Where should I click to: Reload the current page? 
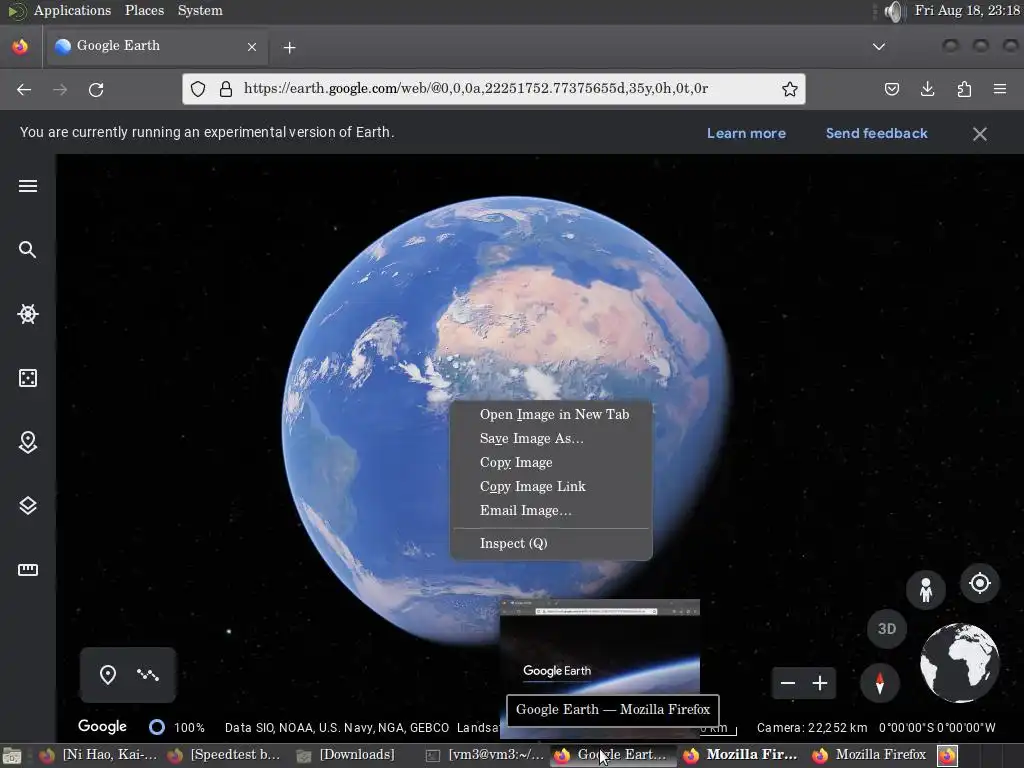pyautogui.click(x=96, y=89)
